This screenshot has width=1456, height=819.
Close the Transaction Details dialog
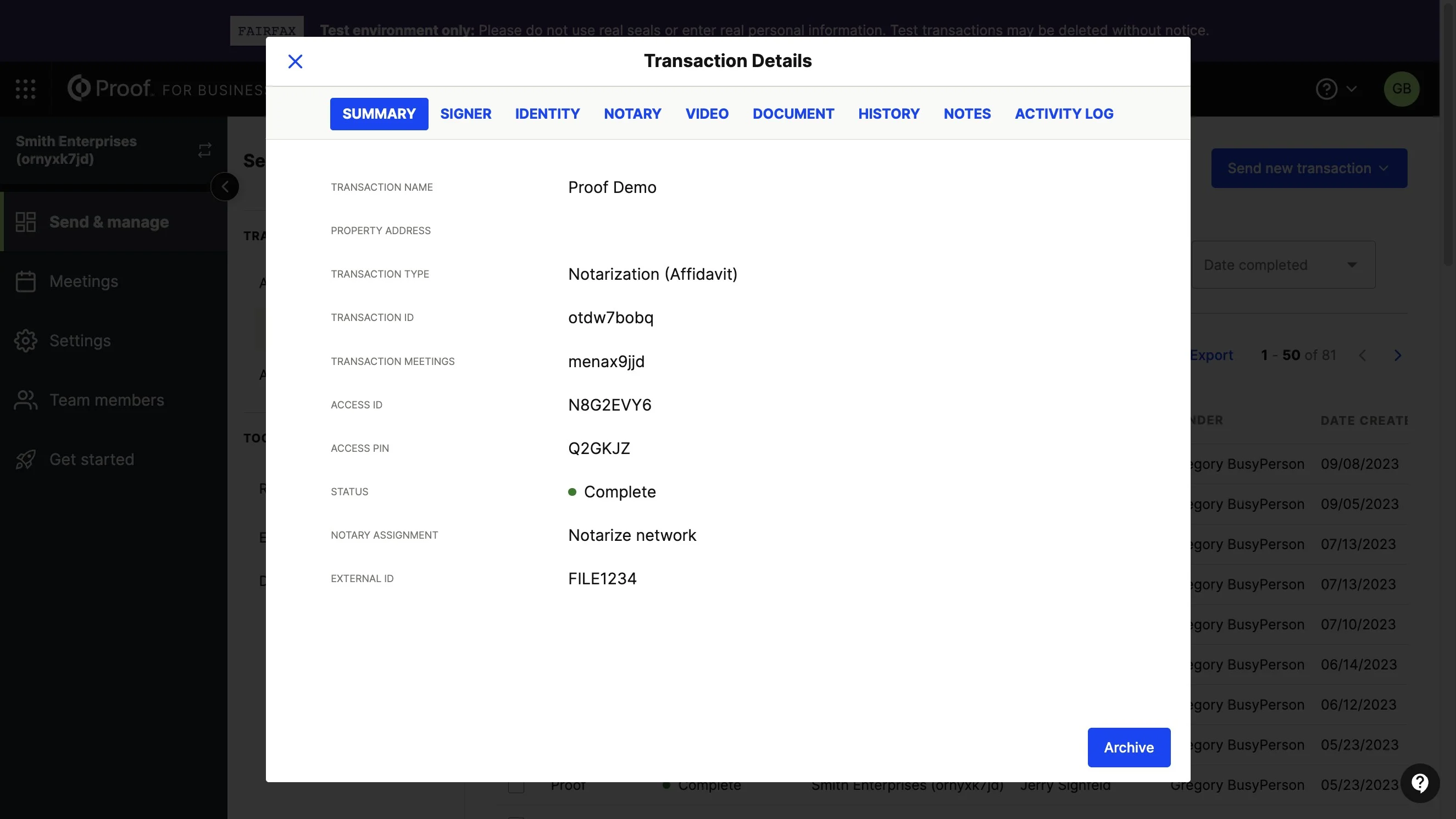(295, 61)
